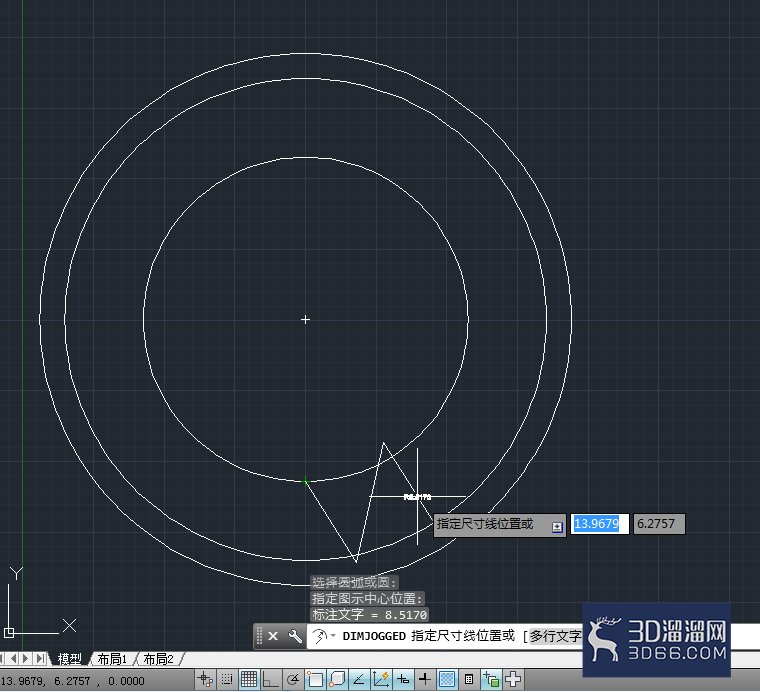Image resolution: width=760 pixels, height=692 pixels.
Task: Click the 6.2757 dynamic input field
Action: point(659,524)
